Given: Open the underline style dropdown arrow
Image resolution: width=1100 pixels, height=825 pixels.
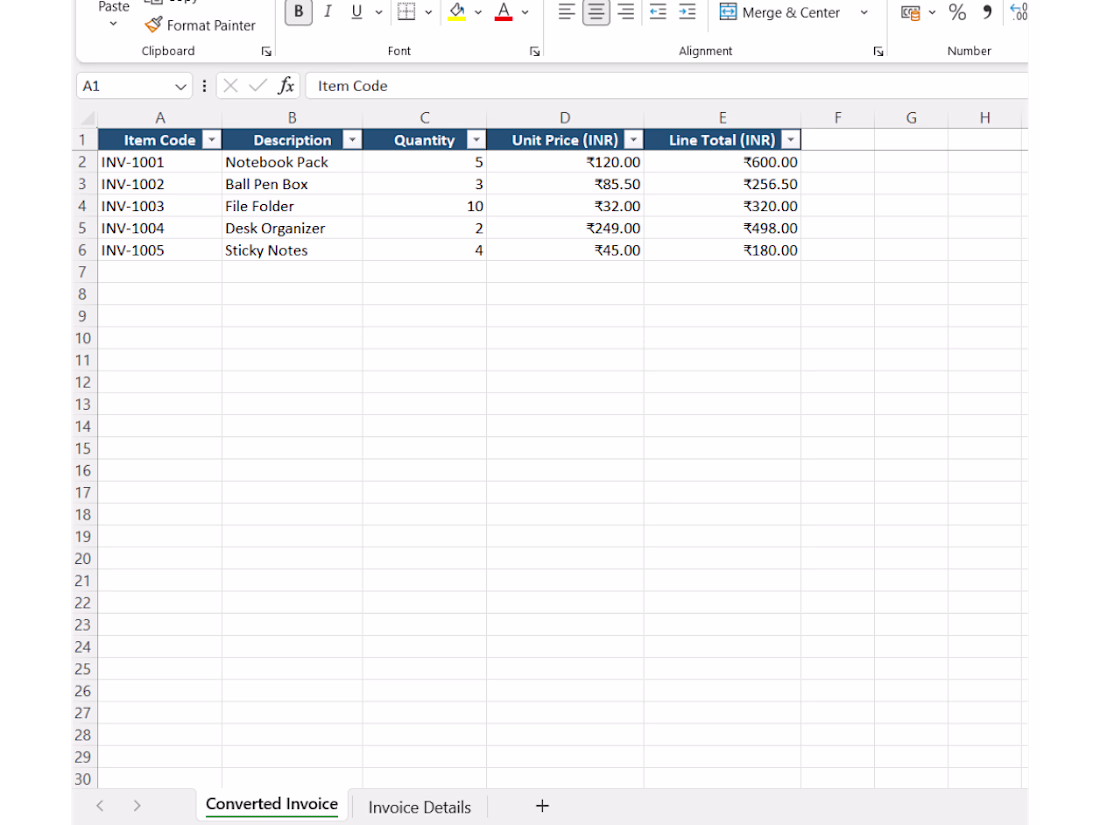Looking at the screenshot, I should click(379, 12).
